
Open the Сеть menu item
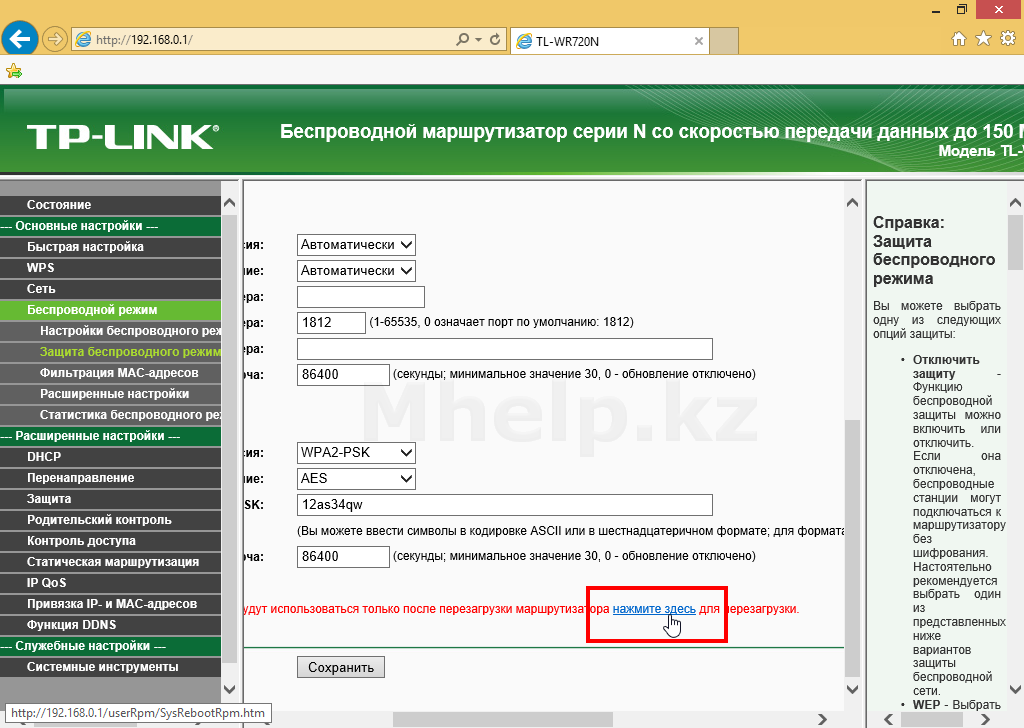point(110,289)
